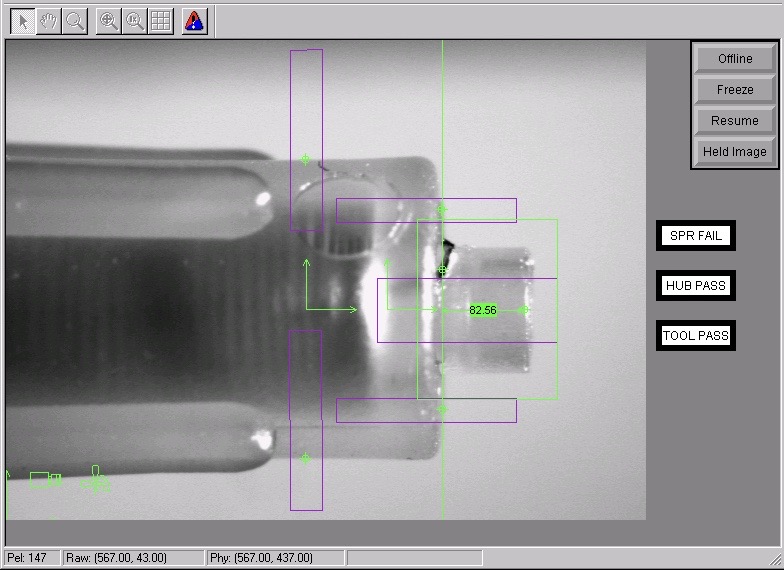Image resolution: width=784 pixels, height=570 pixels.
Task: Select the HUB PASS result indicator
Action: click(696, 286)
